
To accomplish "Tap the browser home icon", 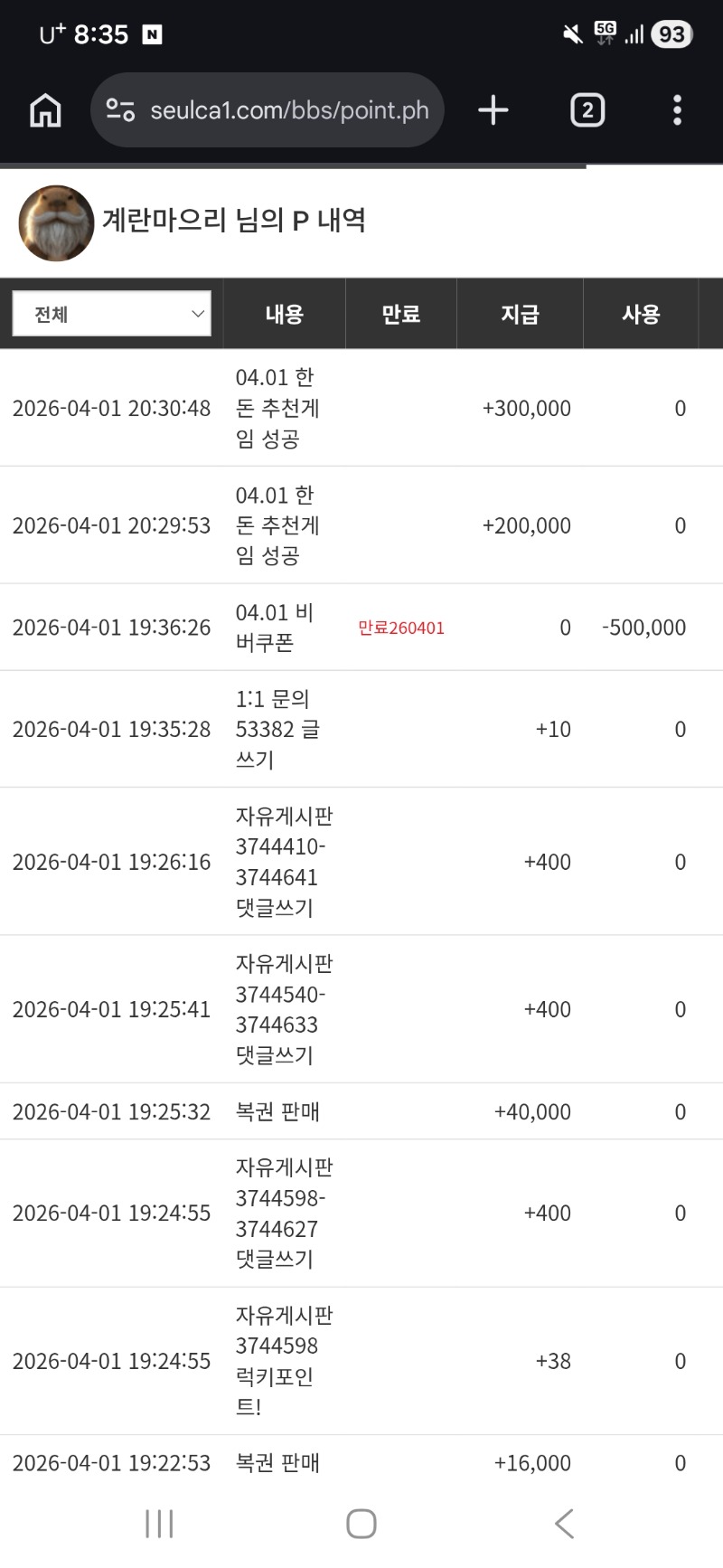I will pyautogui.click(x=45, y=110).
